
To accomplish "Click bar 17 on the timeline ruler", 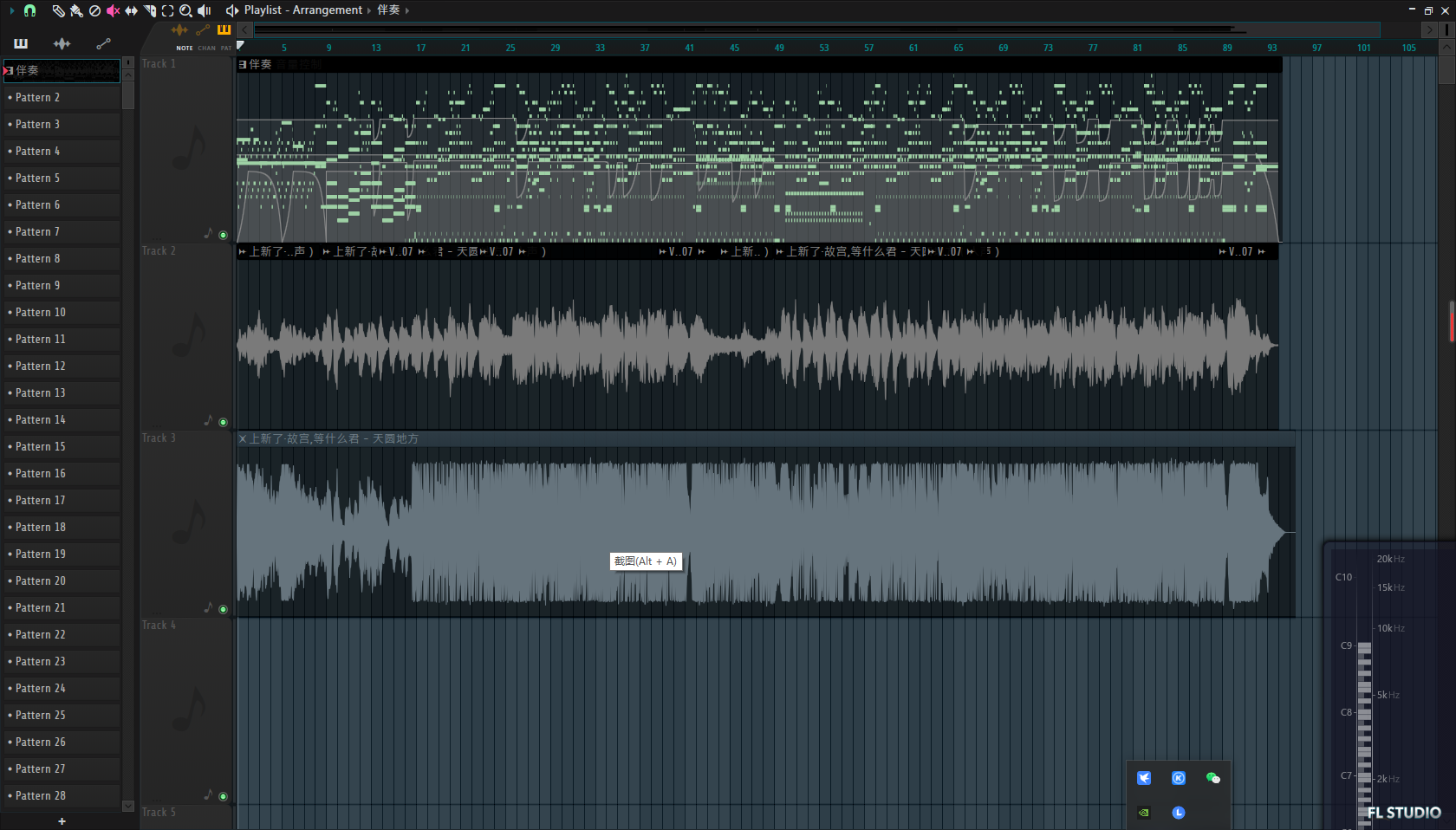I will tap(420, 49).
